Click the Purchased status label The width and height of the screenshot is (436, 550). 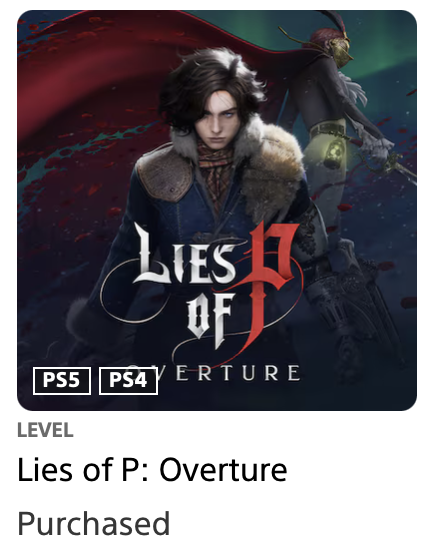93,523
